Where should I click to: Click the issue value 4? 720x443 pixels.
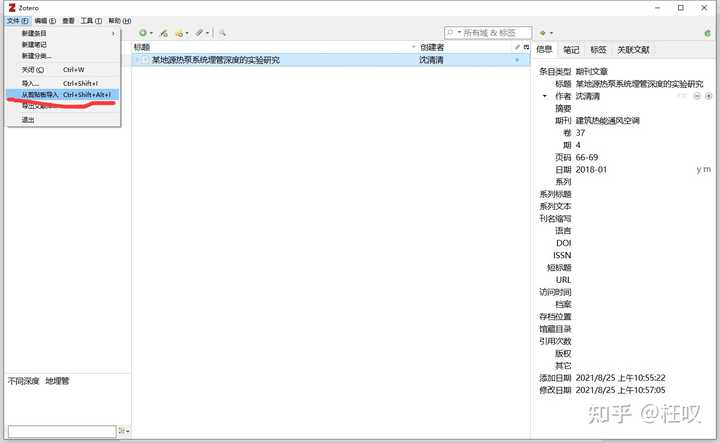pyautogui.click(x=578, y=145)
